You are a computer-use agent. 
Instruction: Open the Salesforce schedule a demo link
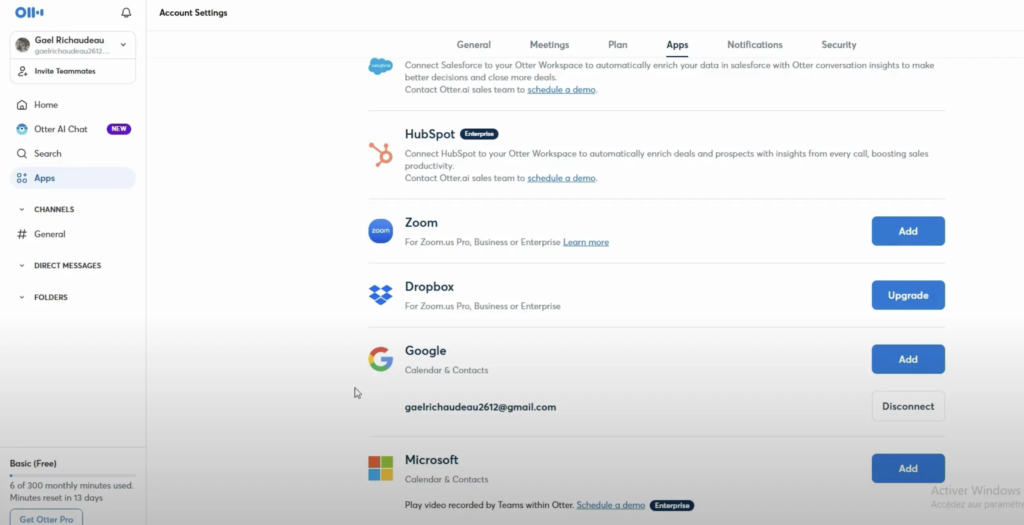point(561,89)
